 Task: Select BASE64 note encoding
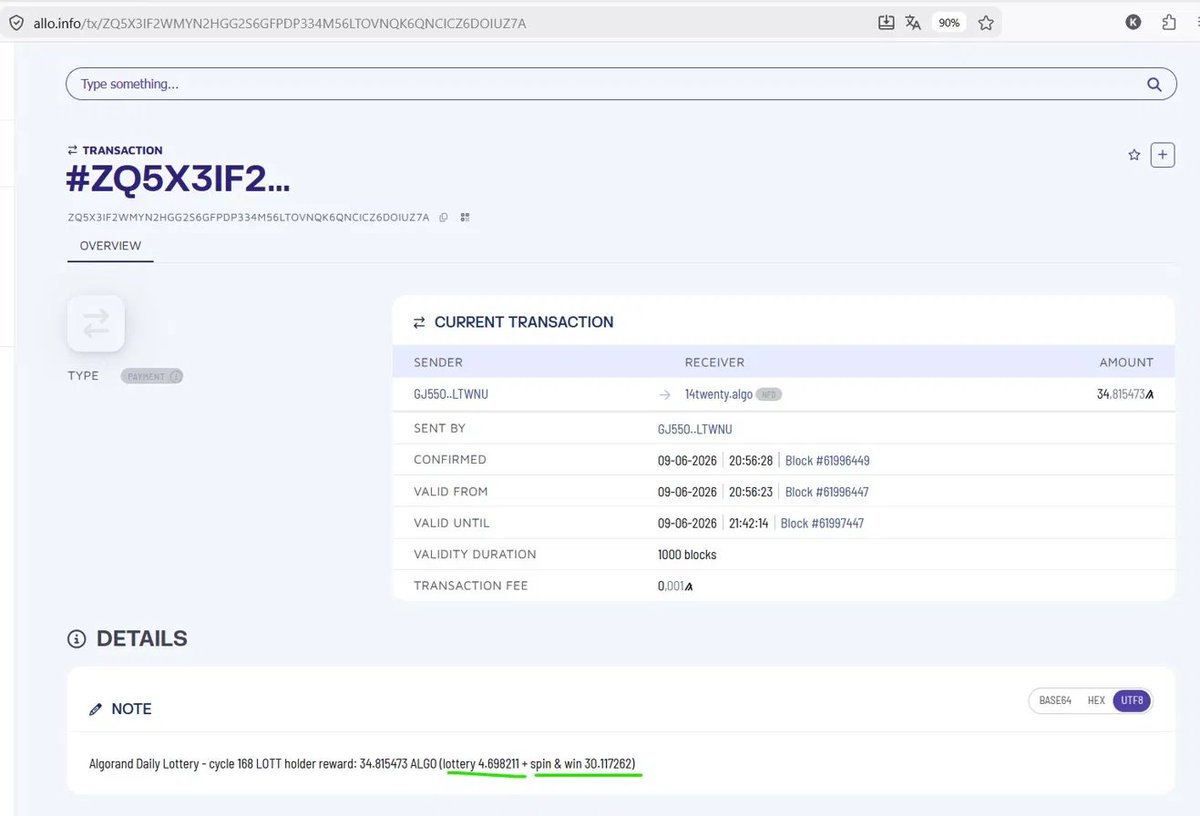pyautogui.click(x=1055, y=700)
